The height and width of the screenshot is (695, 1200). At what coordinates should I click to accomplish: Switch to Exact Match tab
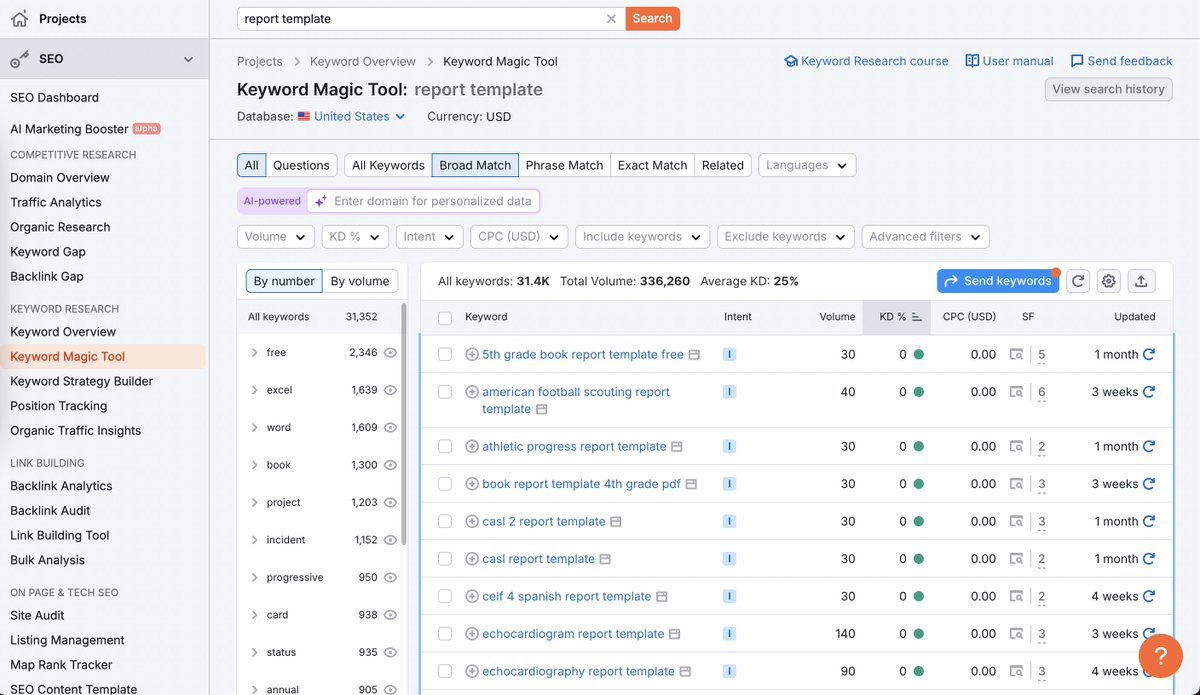pyautogui.click(x=652, y=165)
